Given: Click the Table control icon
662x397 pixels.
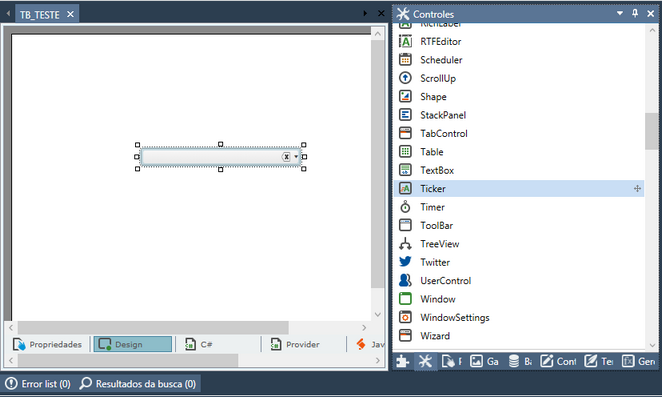Looking at the screenshot, I should click(405, 152).
